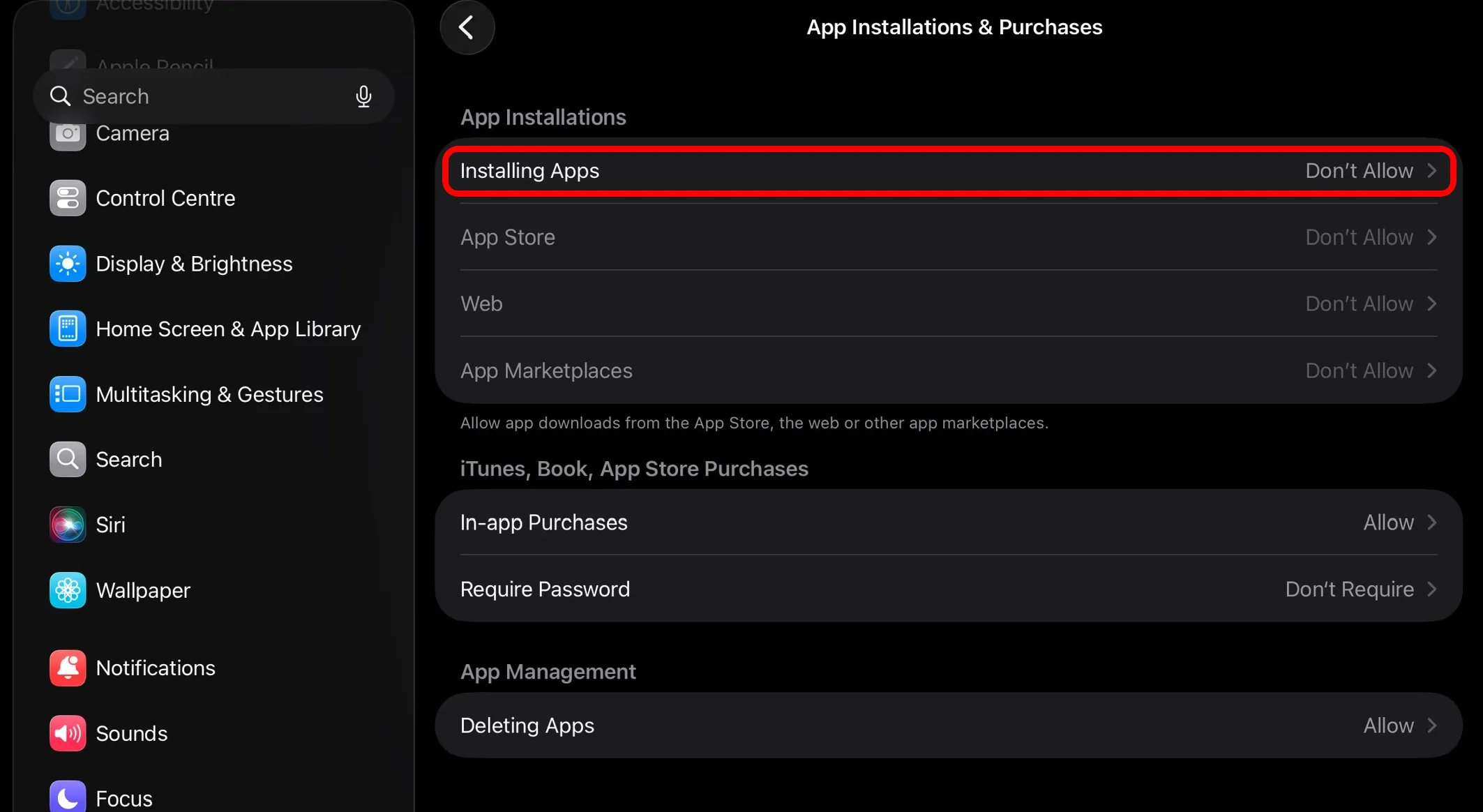
Task: Tap Allow value beside Deleting Apps
Action: tap(1388, 725)
